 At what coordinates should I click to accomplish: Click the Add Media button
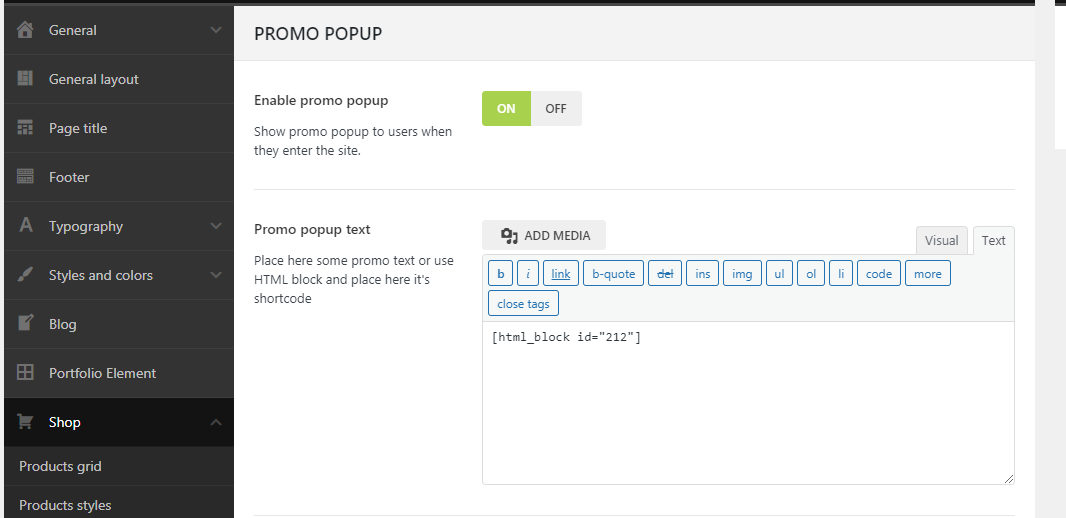click(x=544, y=235)
